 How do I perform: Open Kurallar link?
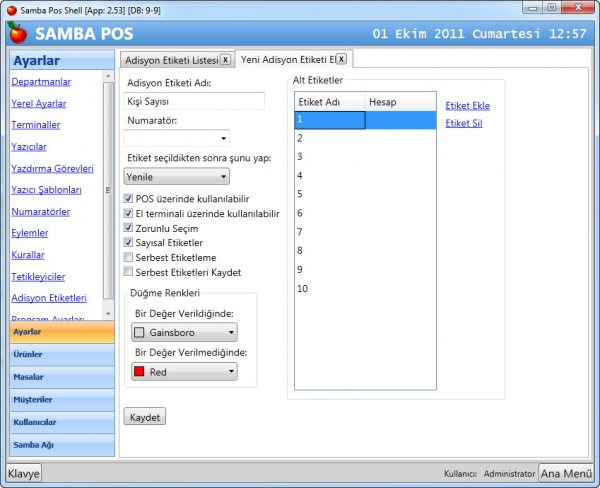[28, 255]
